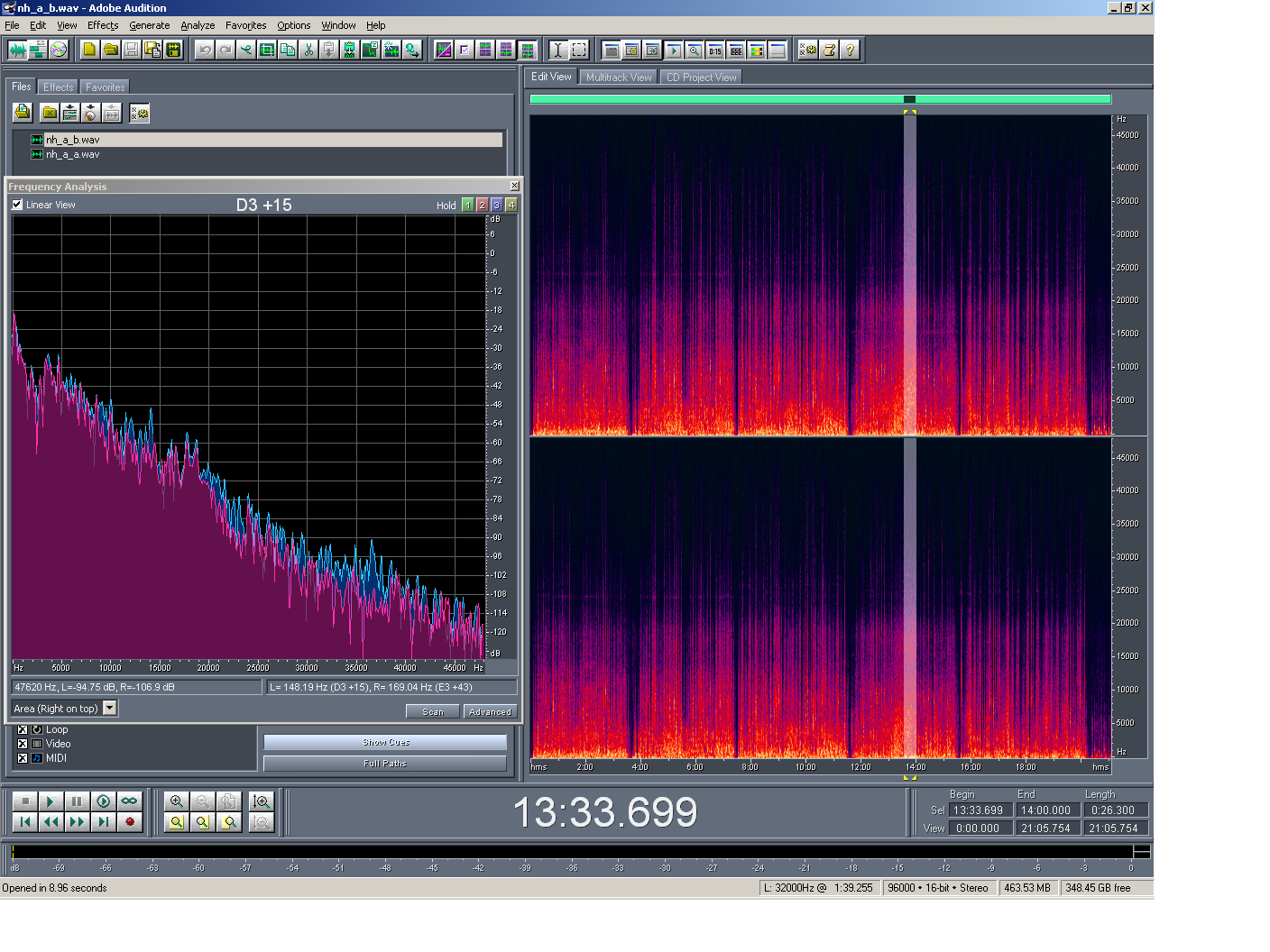Click the Cut scissors toolbar icon

click(308, 50)
